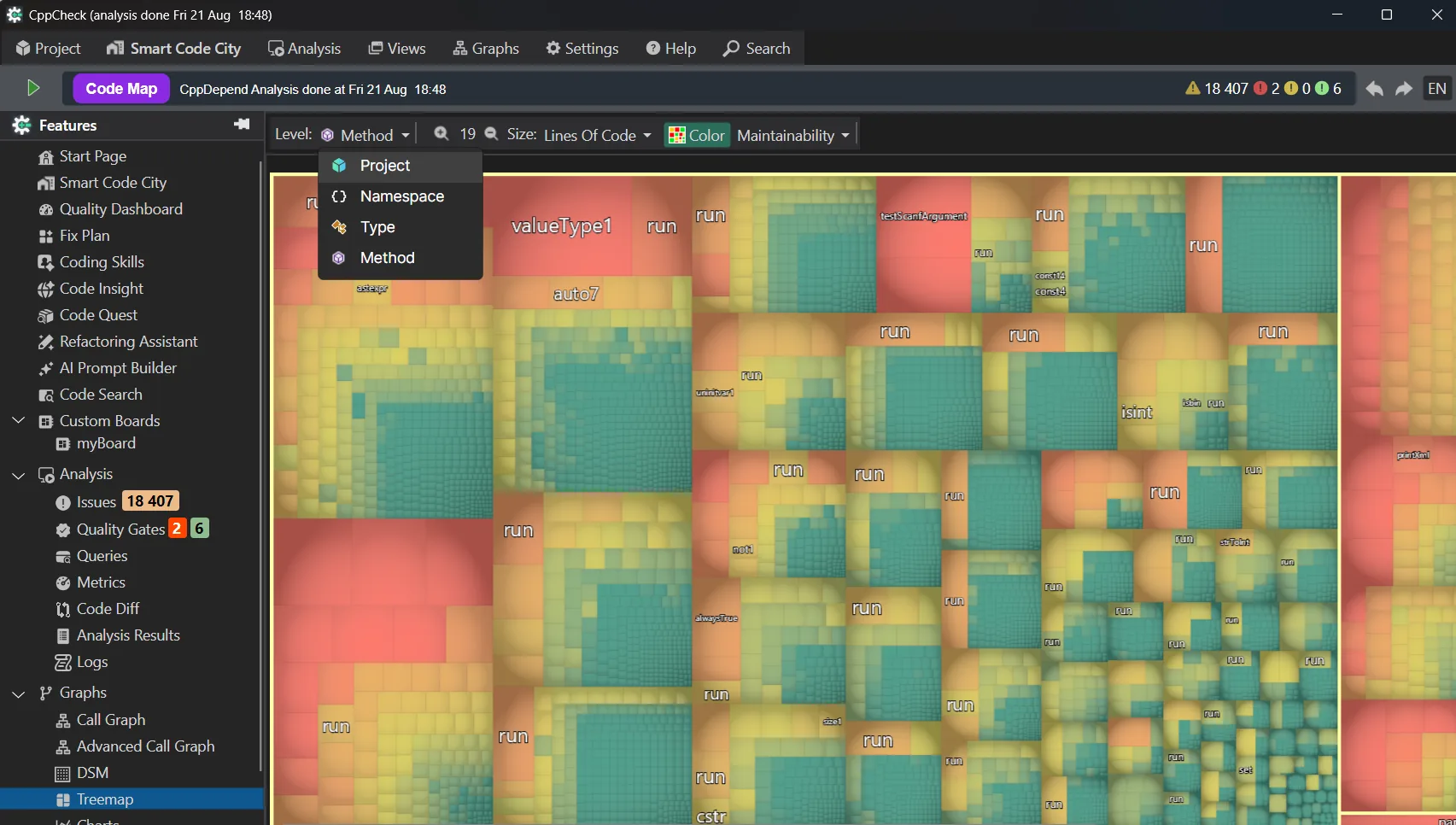Open Code Search in sidebar

pyautogui.click(x=101, y=395)
